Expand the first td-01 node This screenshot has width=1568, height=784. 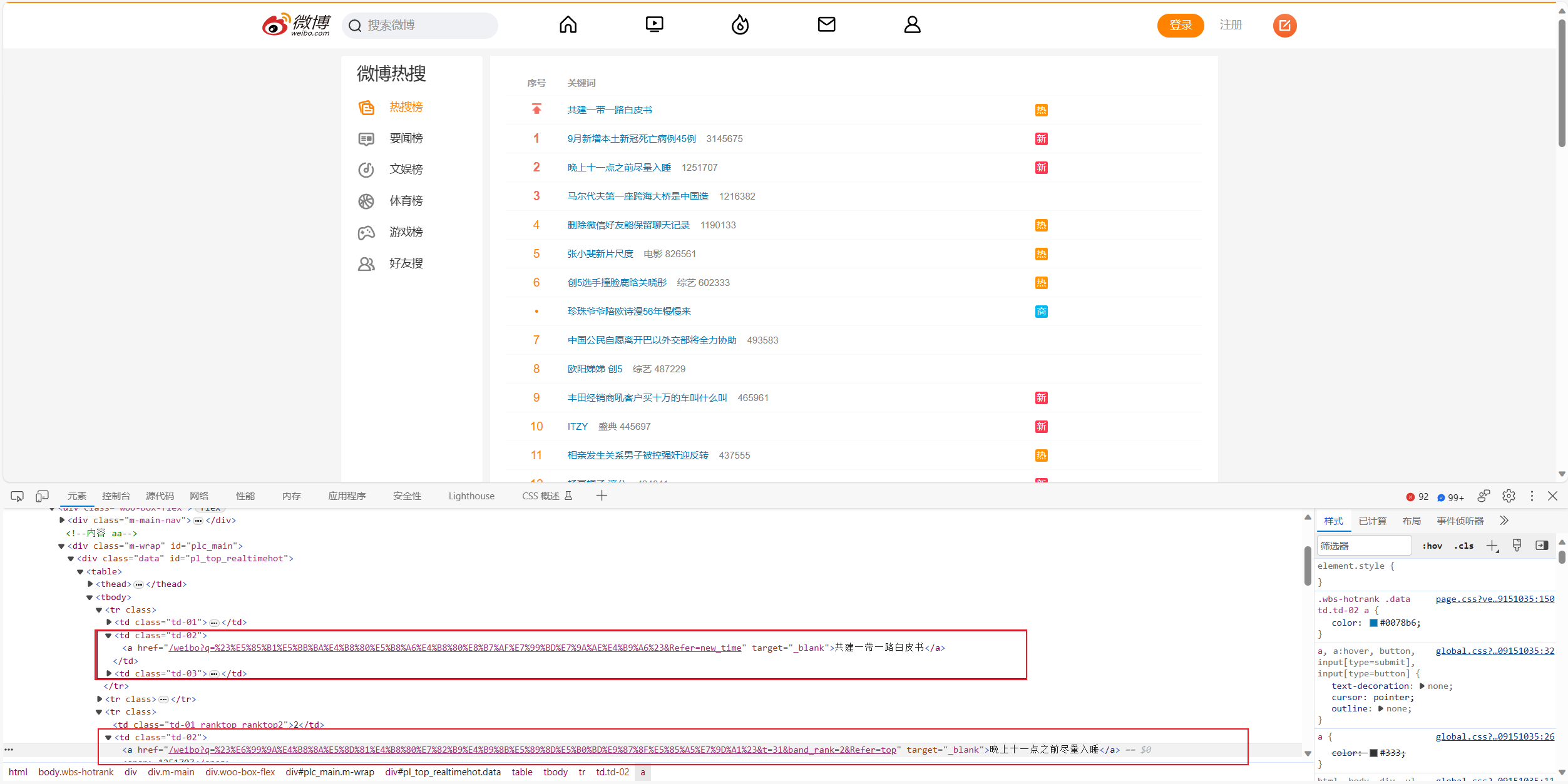point(109,622)
